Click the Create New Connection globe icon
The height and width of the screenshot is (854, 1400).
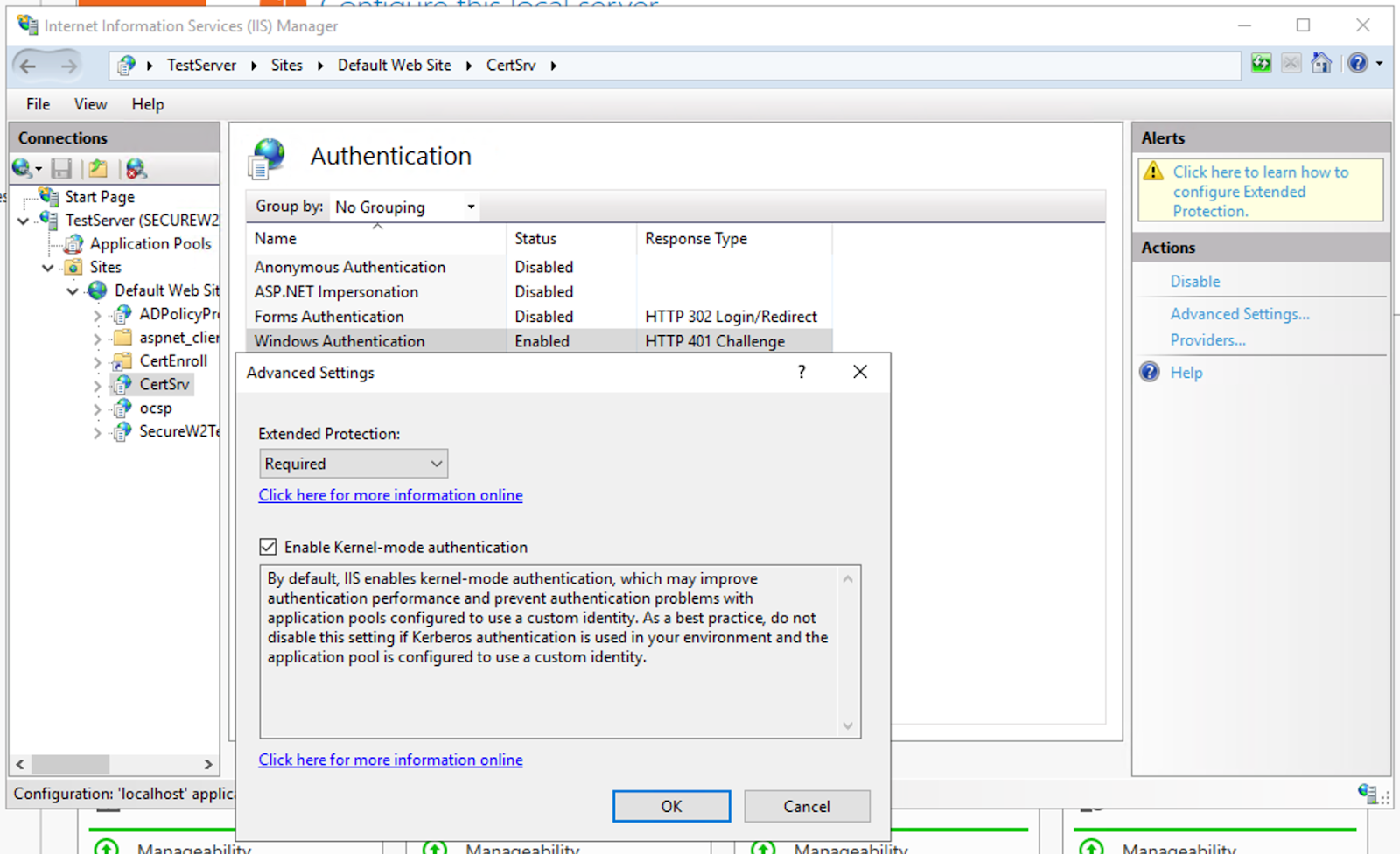coord(22,167)
